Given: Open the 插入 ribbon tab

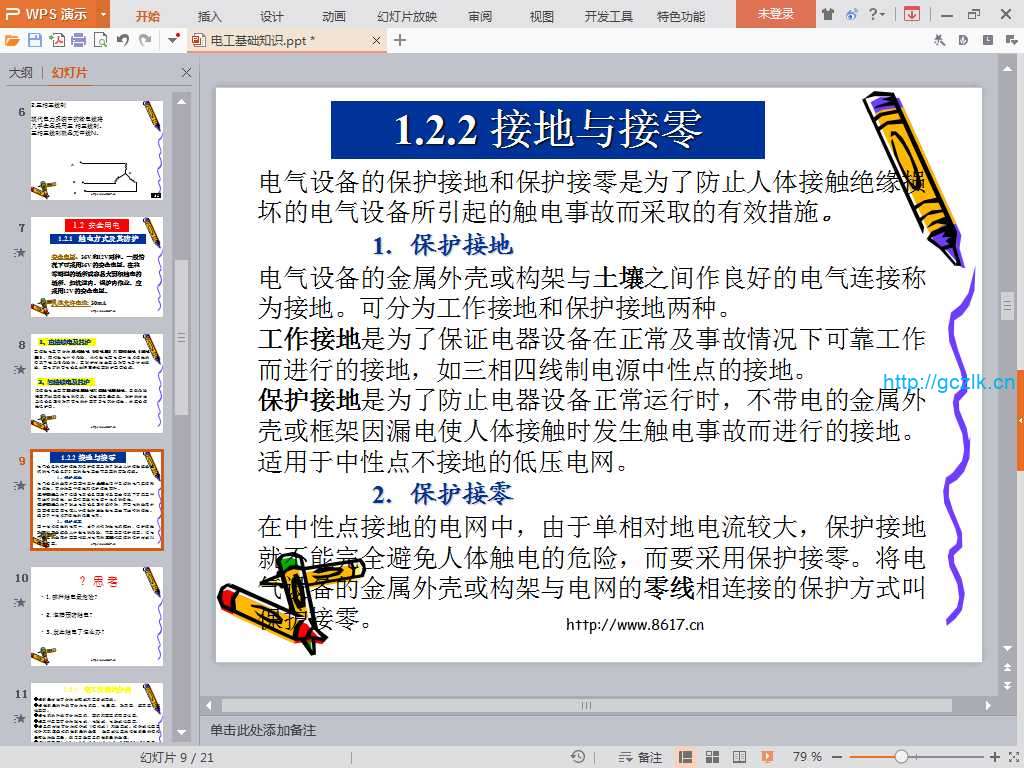Looking at the screenshot, I should tap(210, 16).
